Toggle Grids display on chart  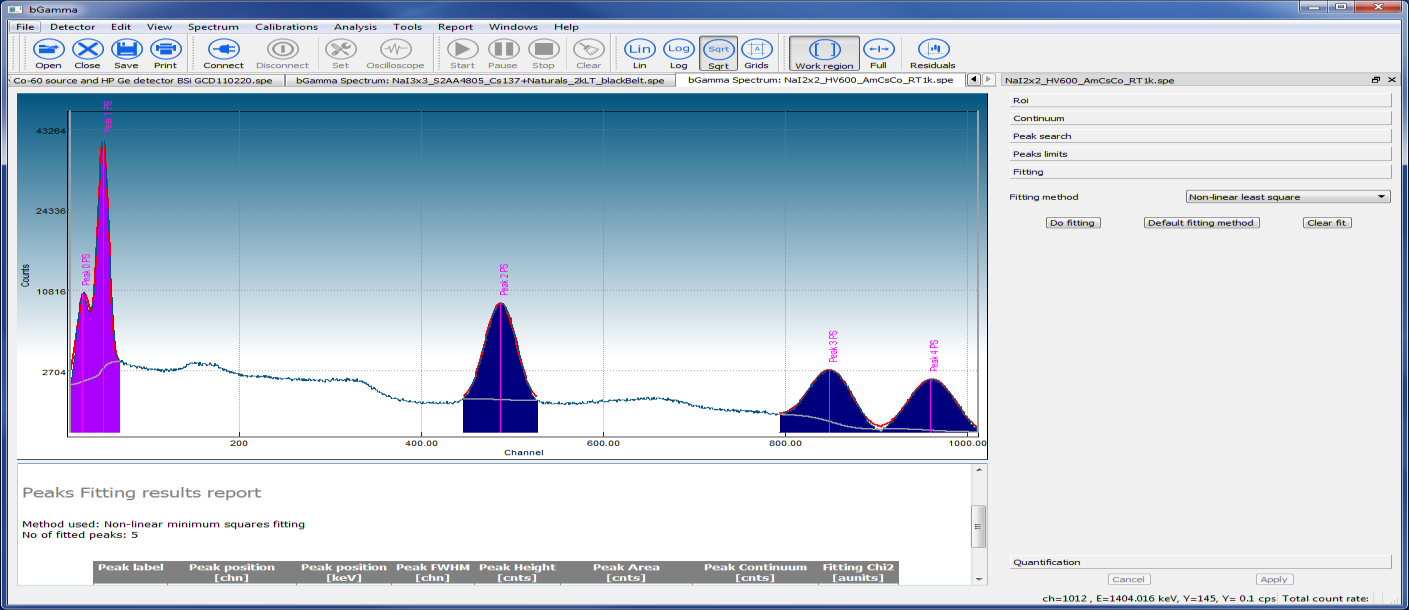point(757,53)
